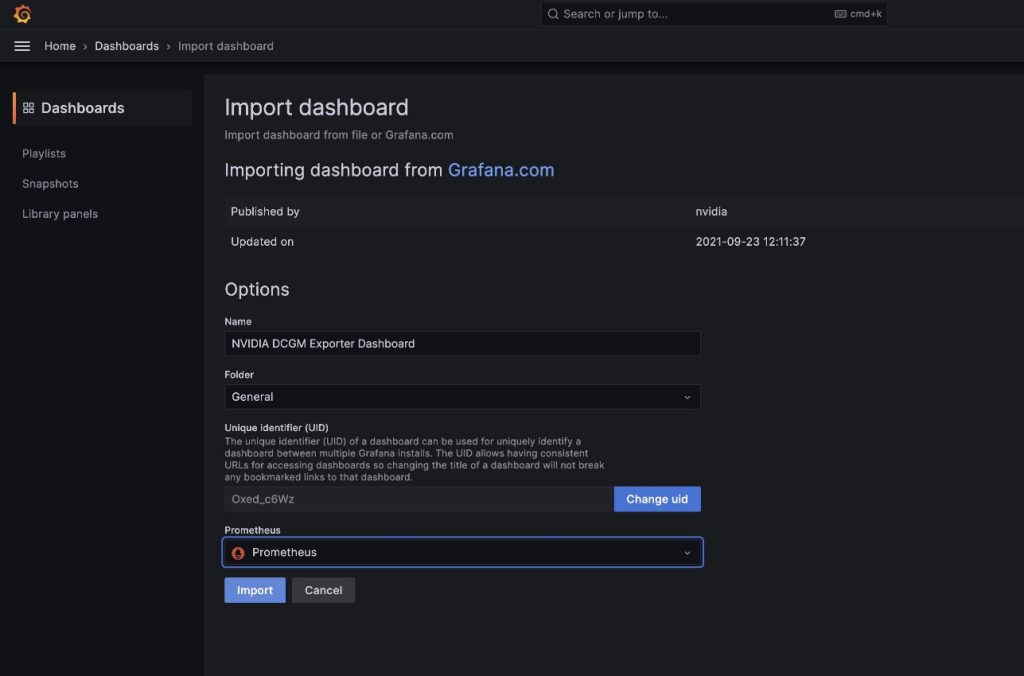Select Dashboards in the sidebar

pyautogui.click(x=103, y=108)
